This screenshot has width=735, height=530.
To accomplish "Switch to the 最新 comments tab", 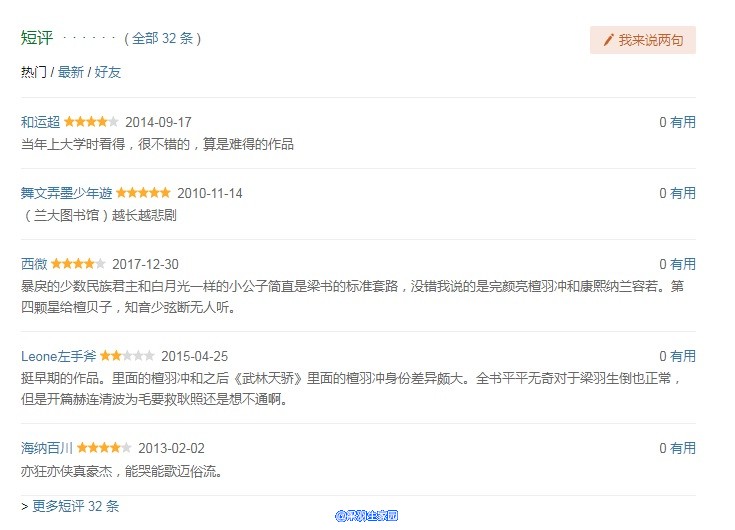I will click(x=71, y=72).
